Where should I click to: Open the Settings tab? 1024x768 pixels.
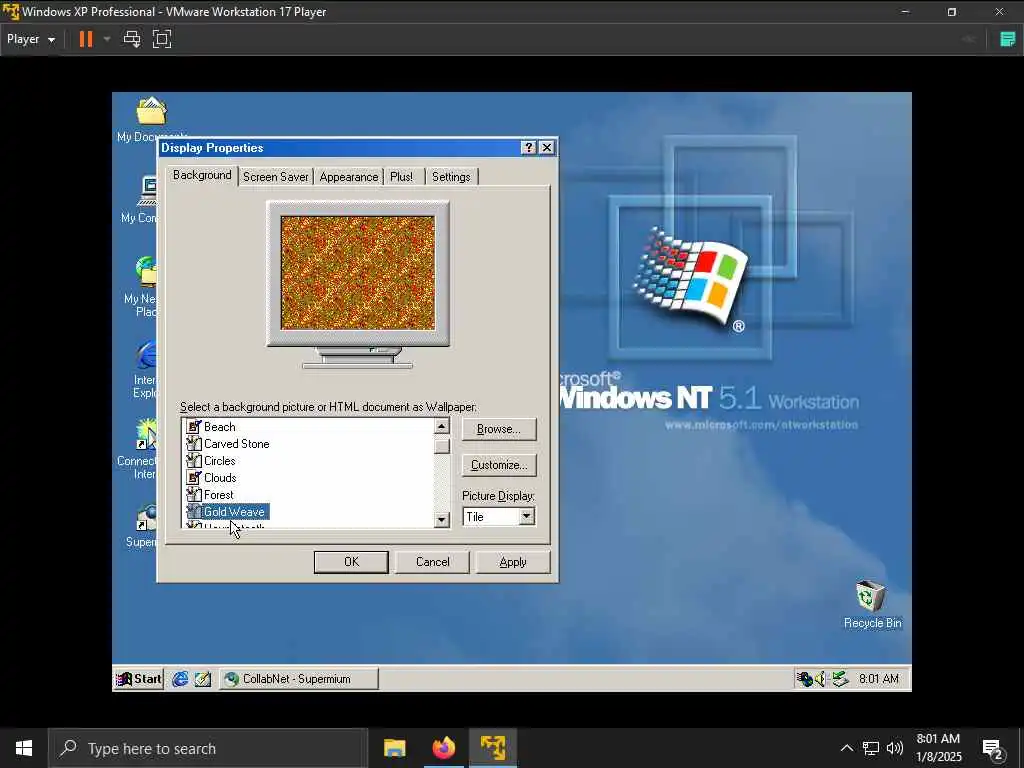[x=451, y=177]
